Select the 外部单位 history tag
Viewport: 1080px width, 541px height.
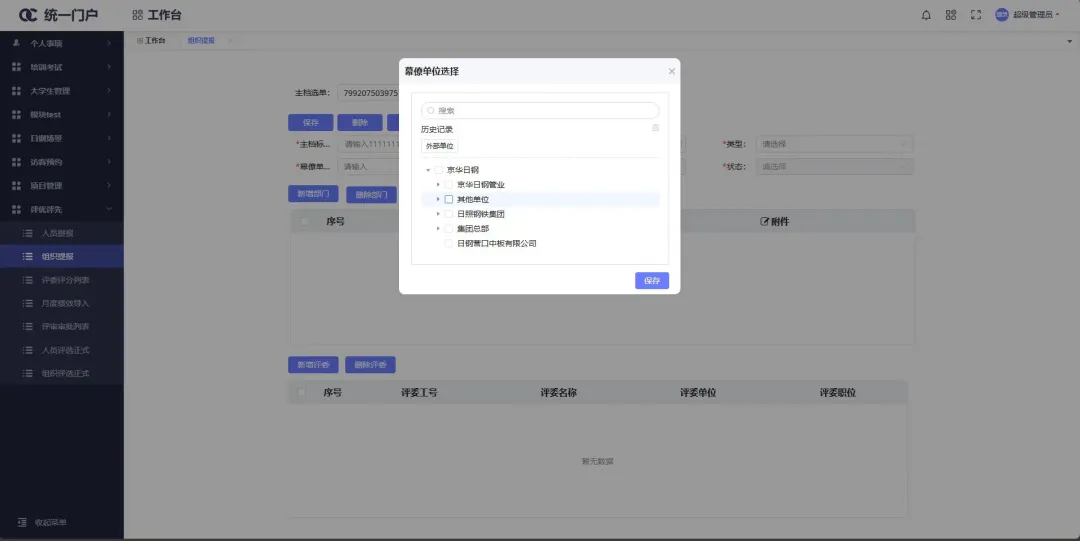(439, 146)
